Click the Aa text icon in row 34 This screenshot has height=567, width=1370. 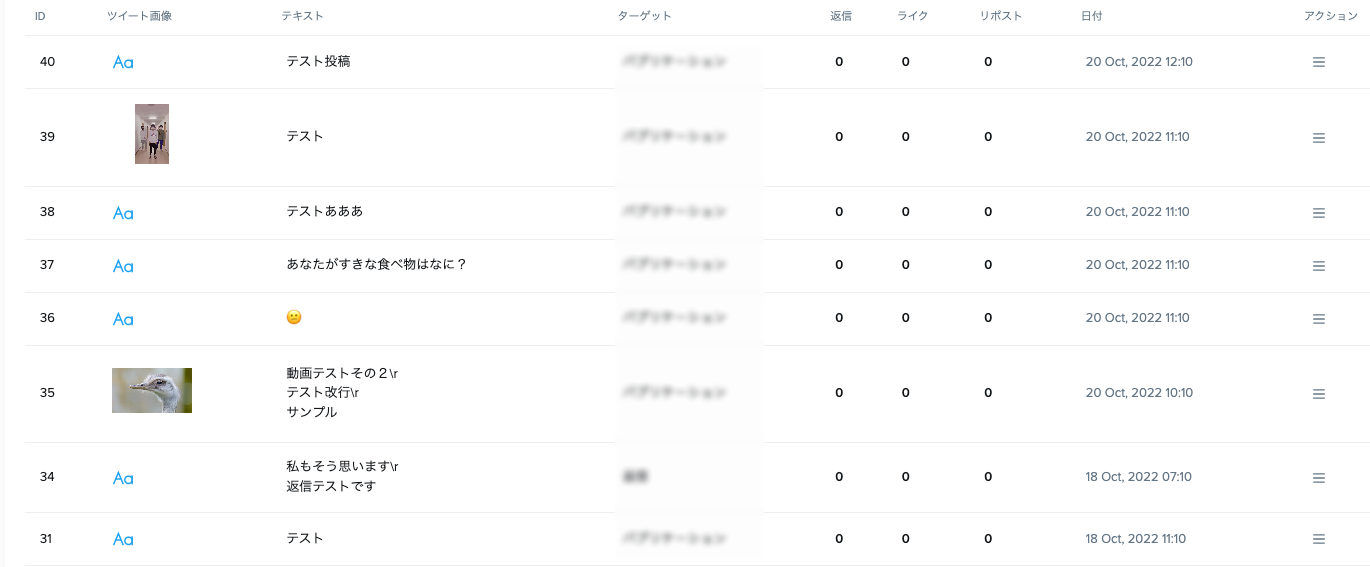123,478
